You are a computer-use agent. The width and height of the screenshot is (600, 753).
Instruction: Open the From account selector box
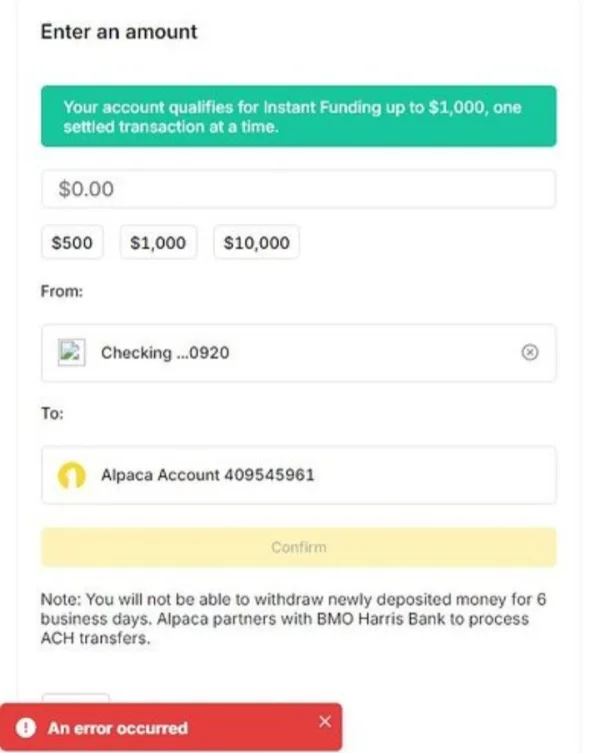coord(298,352)
